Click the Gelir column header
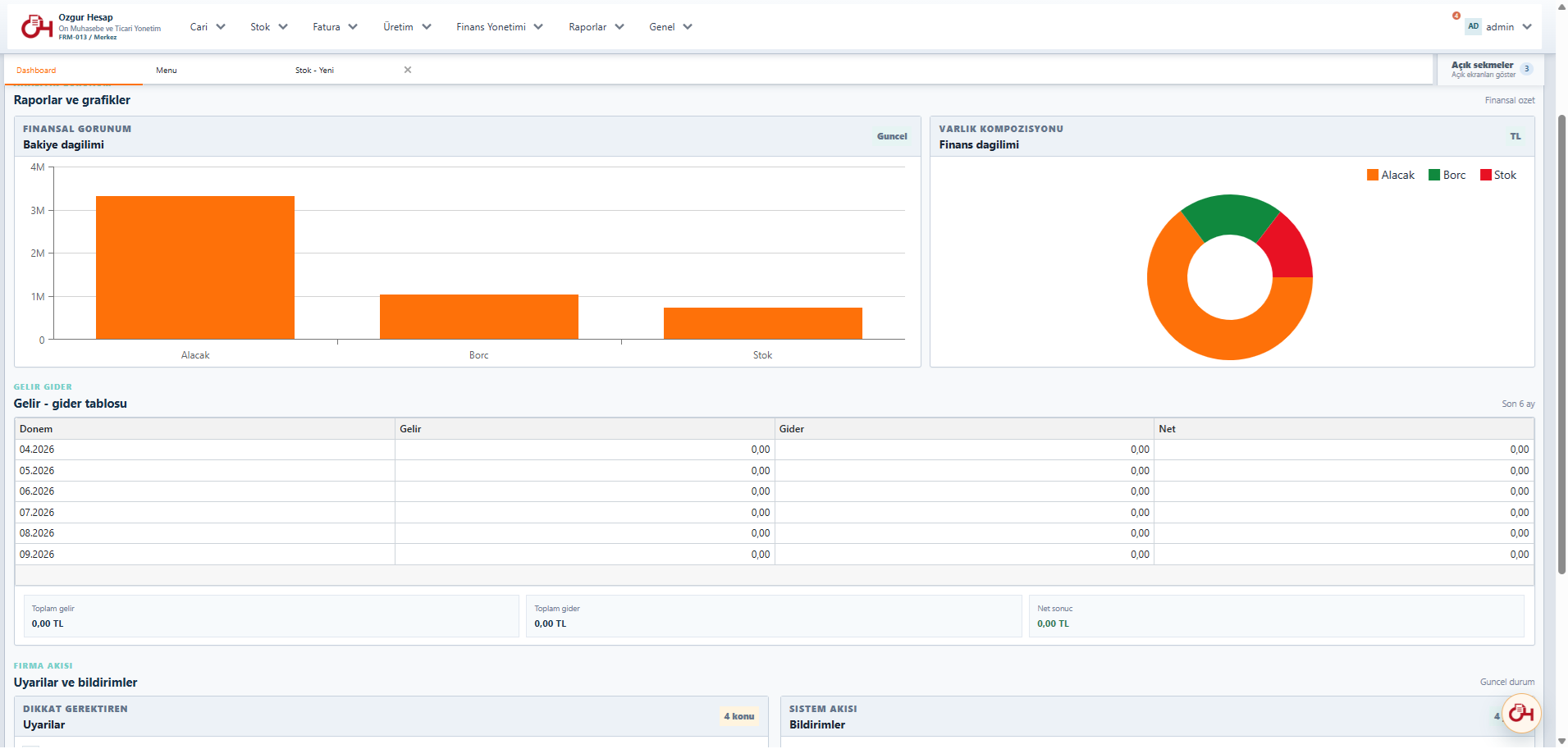 (585, 429)
